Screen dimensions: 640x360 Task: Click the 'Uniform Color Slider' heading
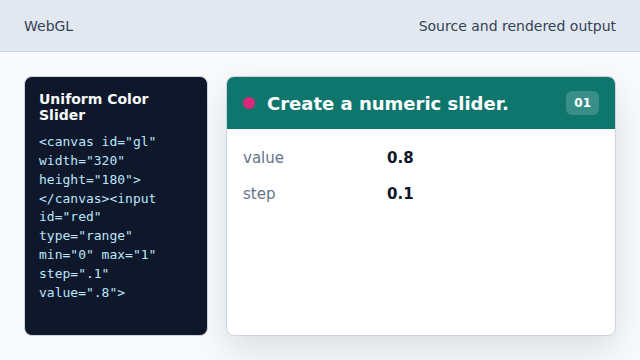(94, 107)
